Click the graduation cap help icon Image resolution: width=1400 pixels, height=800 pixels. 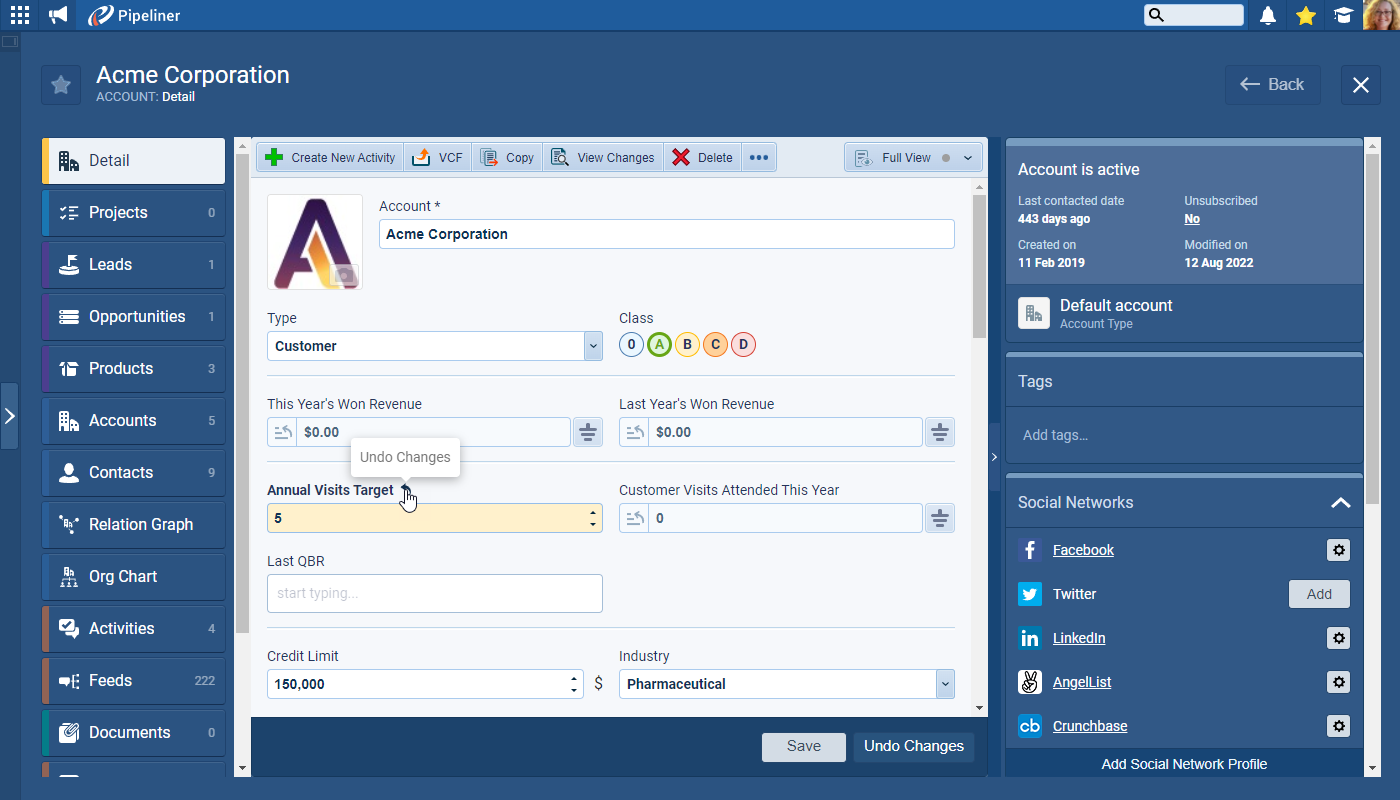(x=1343, y=15)
